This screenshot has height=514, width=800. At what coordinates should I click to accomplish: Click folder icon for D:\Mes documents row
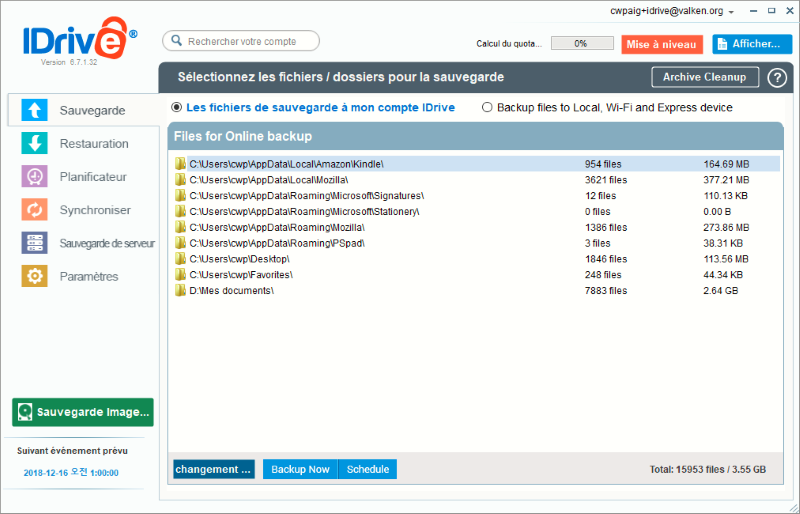180,290
